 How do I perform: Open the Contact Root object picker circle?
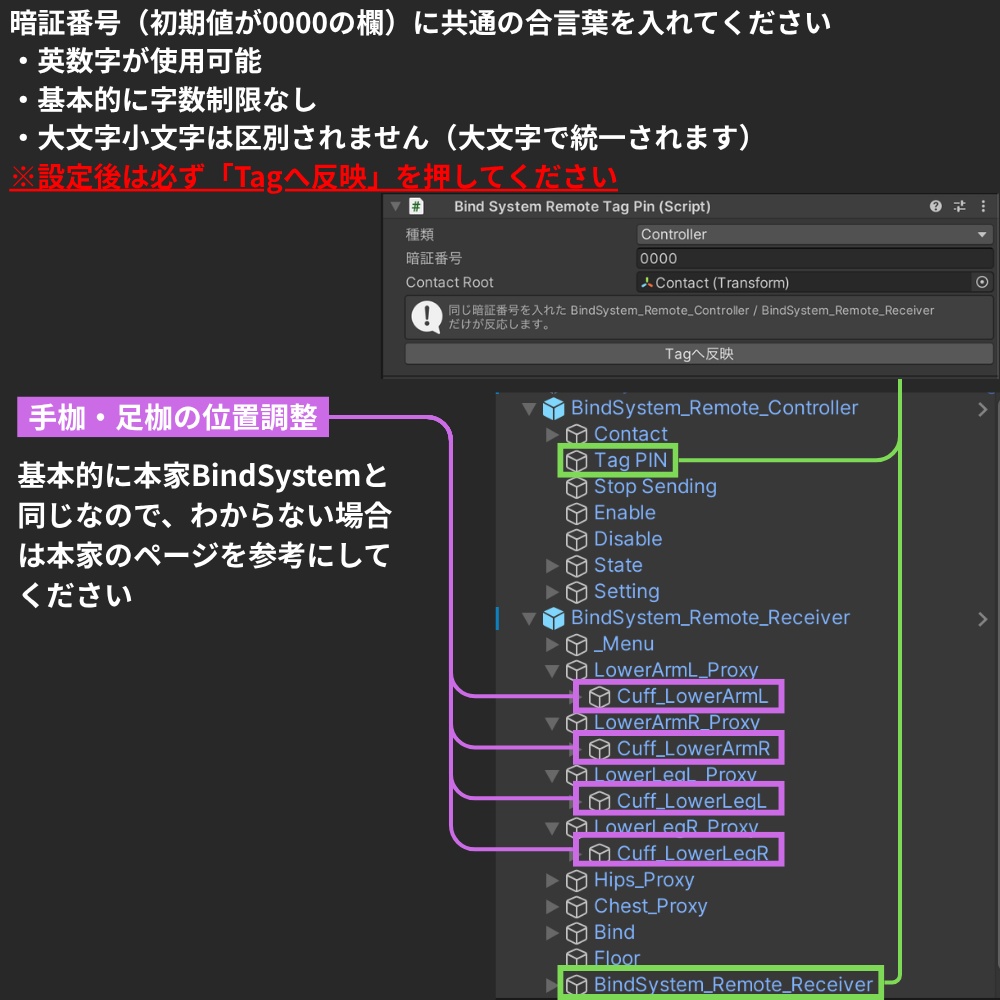(x=982, y=282)
